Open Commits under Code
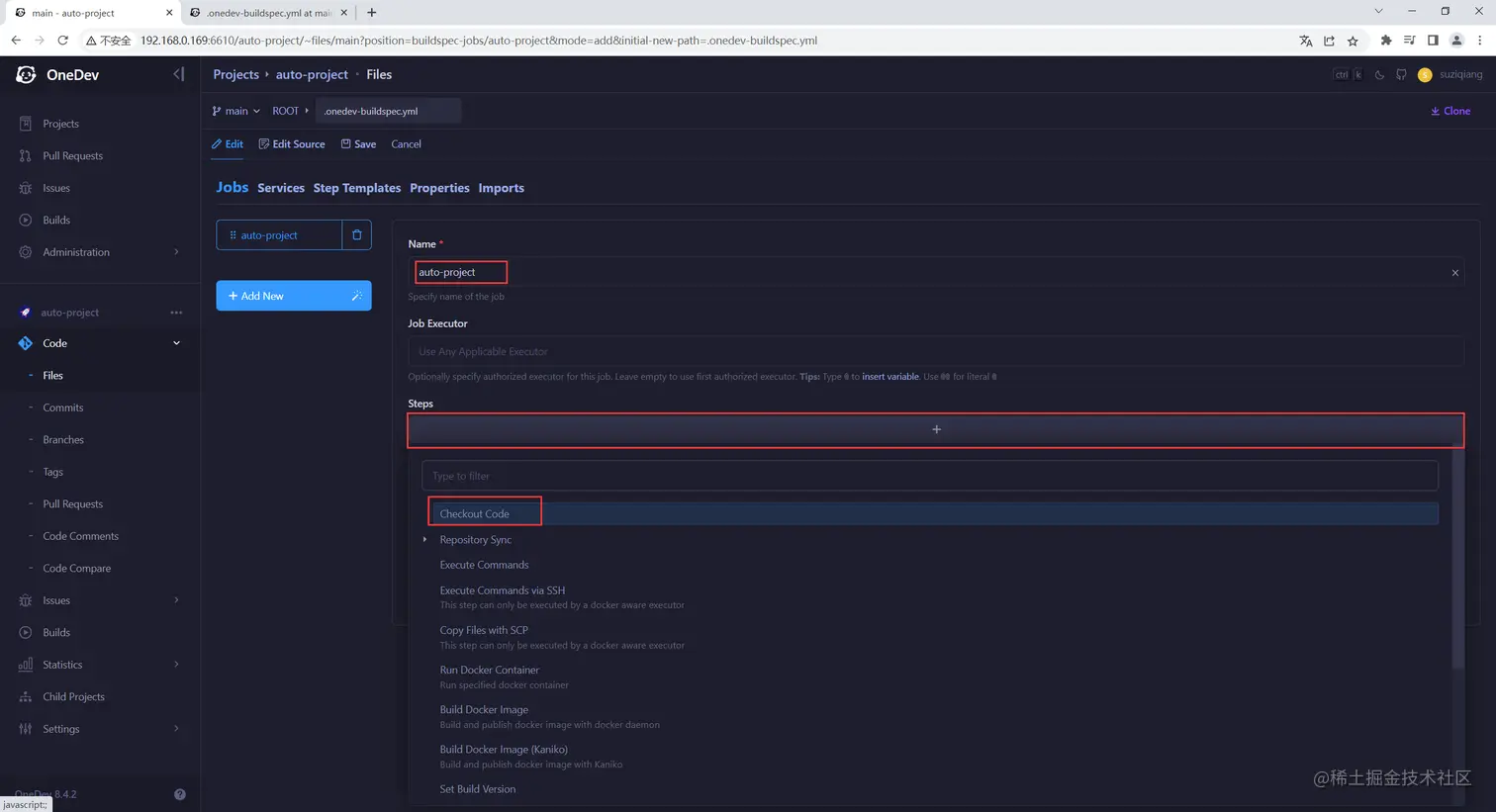This screenshot has width=1496, height=812. pos(62,407)
